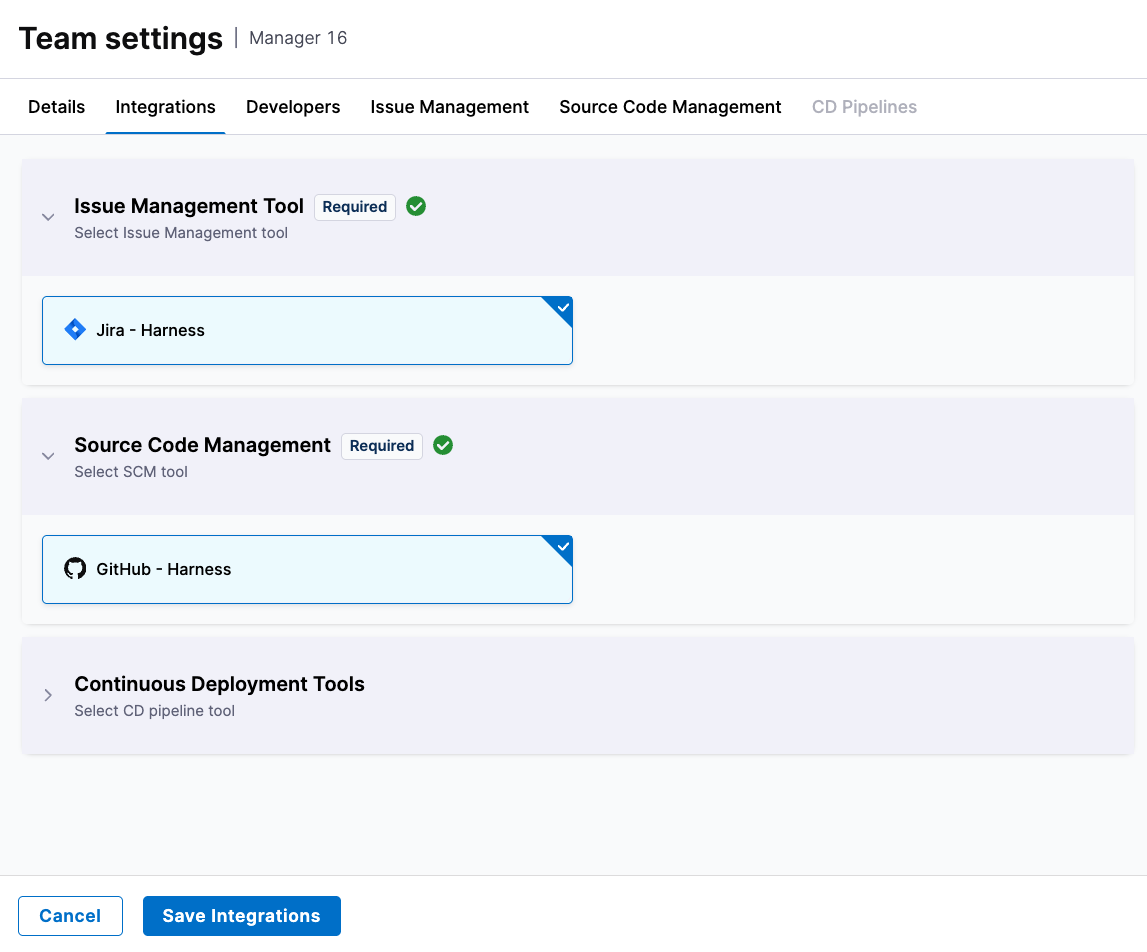Click green checkmark beside Issue Management Tool
The height and width of the screenshot is (952, 1147).
417,207
